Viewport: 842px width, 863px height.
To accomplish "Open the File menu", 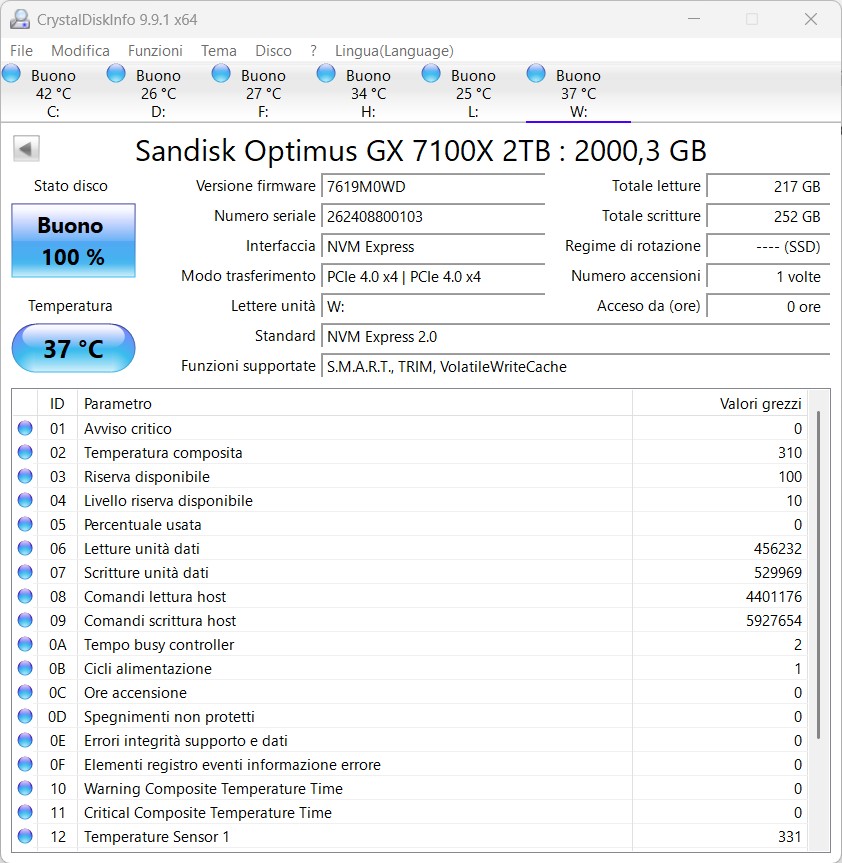I will click(21, 51).
